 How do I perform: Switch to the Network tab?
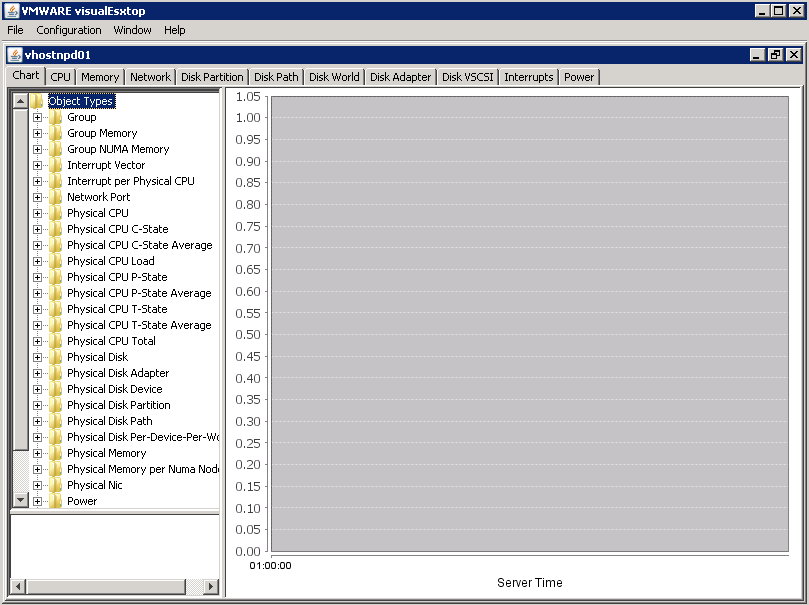(150, 77)
